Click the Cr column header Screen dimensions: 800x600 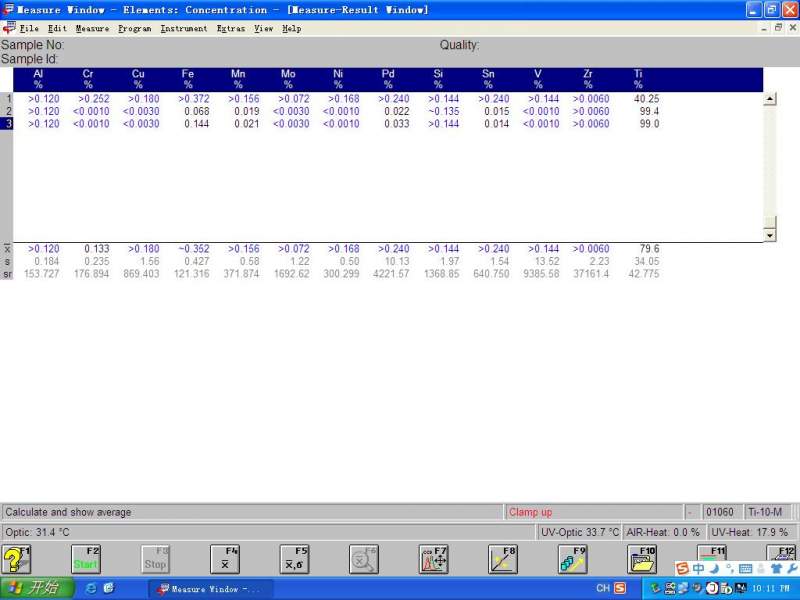click(88, 79)
